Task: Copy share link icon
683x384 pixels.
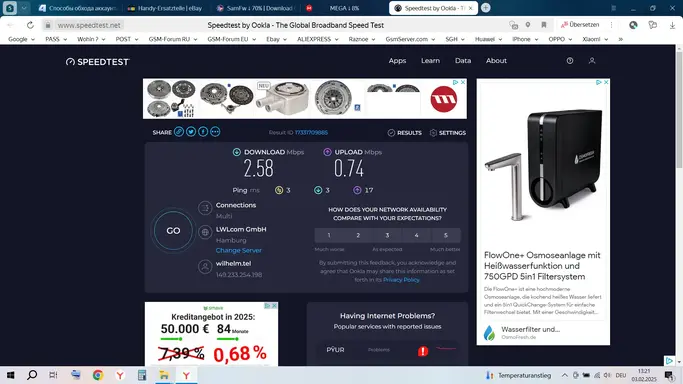Action: coord(179,131)
